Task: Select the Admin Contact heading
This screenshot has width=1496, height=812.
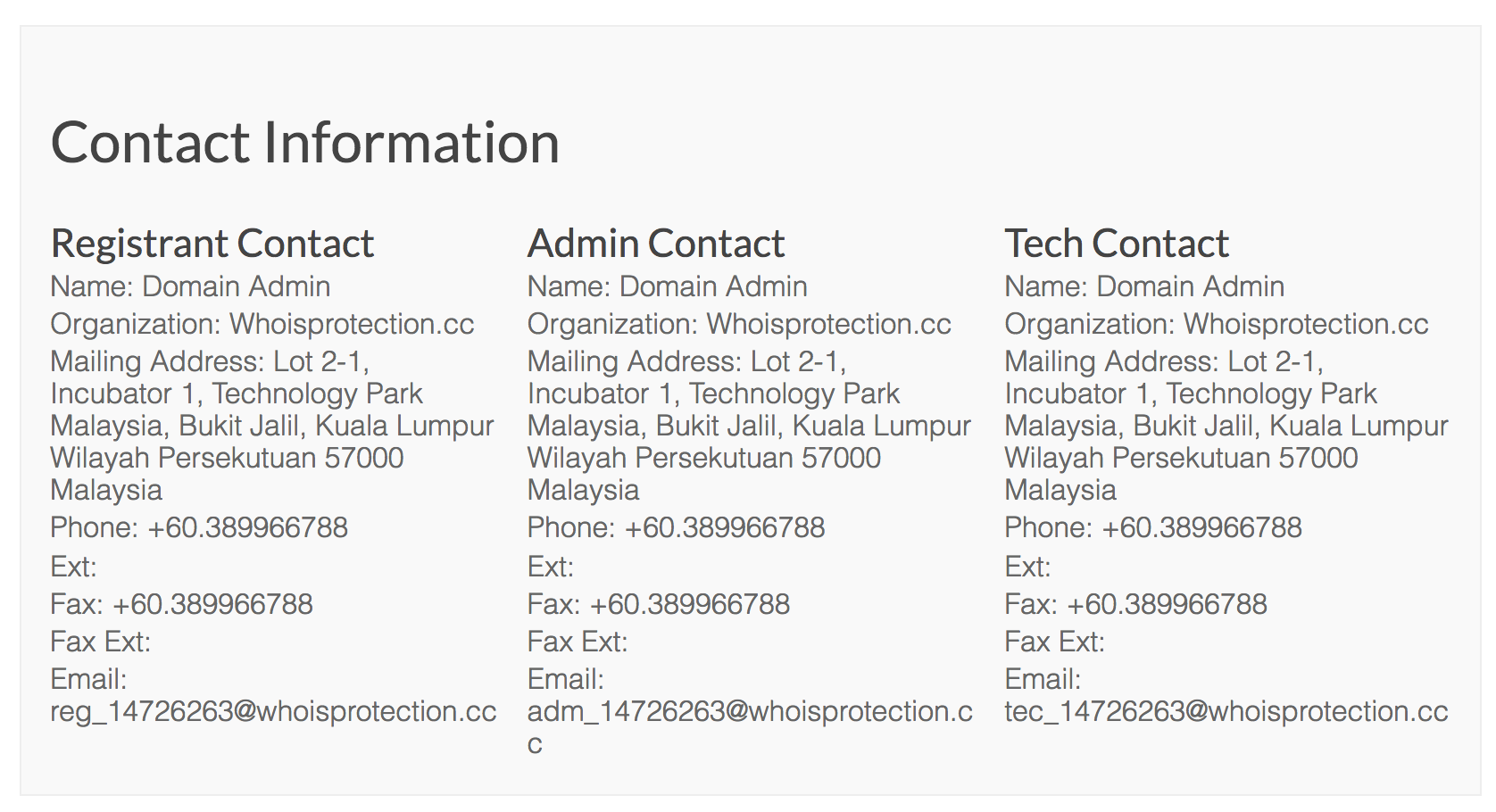Action: click(x=656, y=244)
